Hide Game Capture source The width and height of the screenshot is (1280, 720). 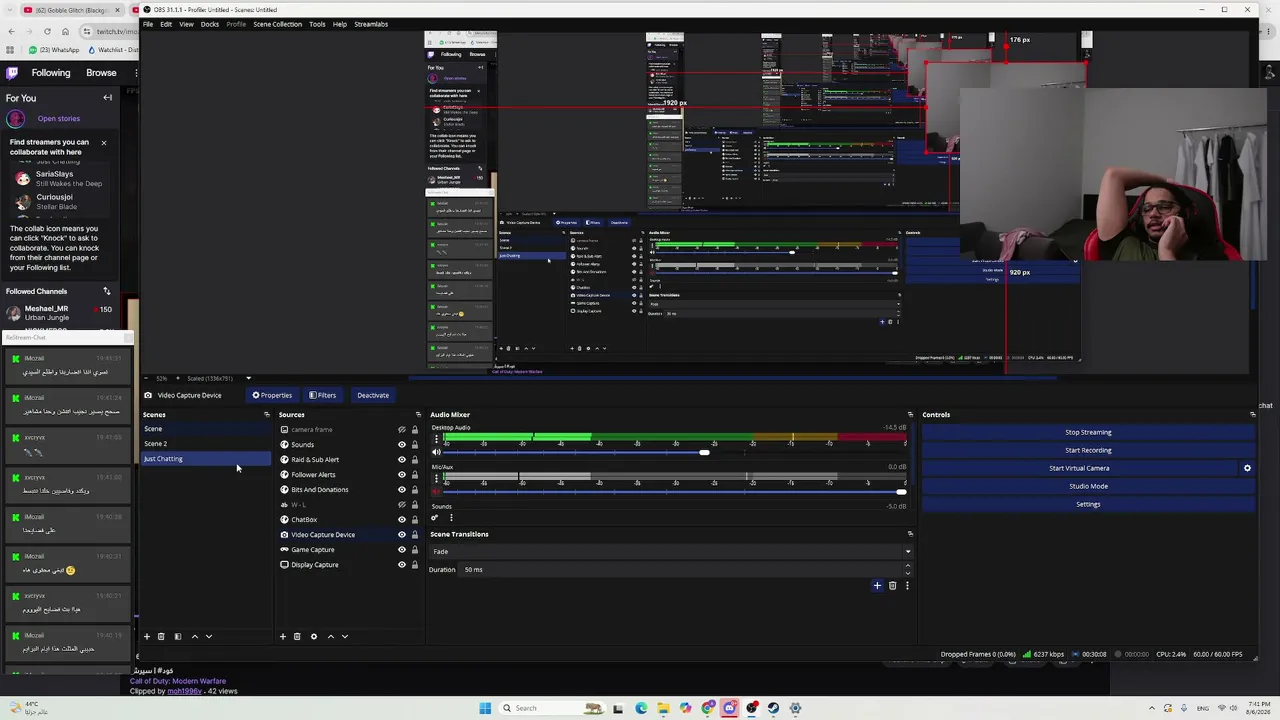402,550
